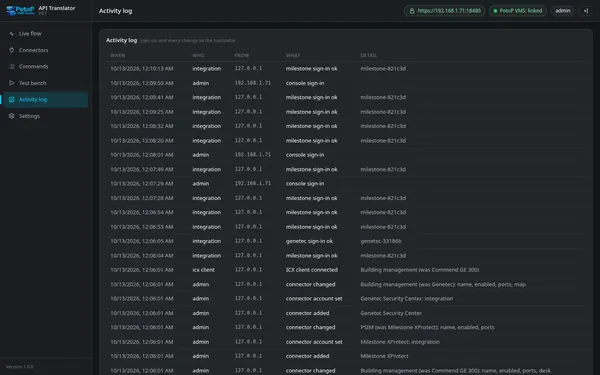Open the Live flow page
The height and width of the screenshot is (375, 600).
(x=46, y=34)
